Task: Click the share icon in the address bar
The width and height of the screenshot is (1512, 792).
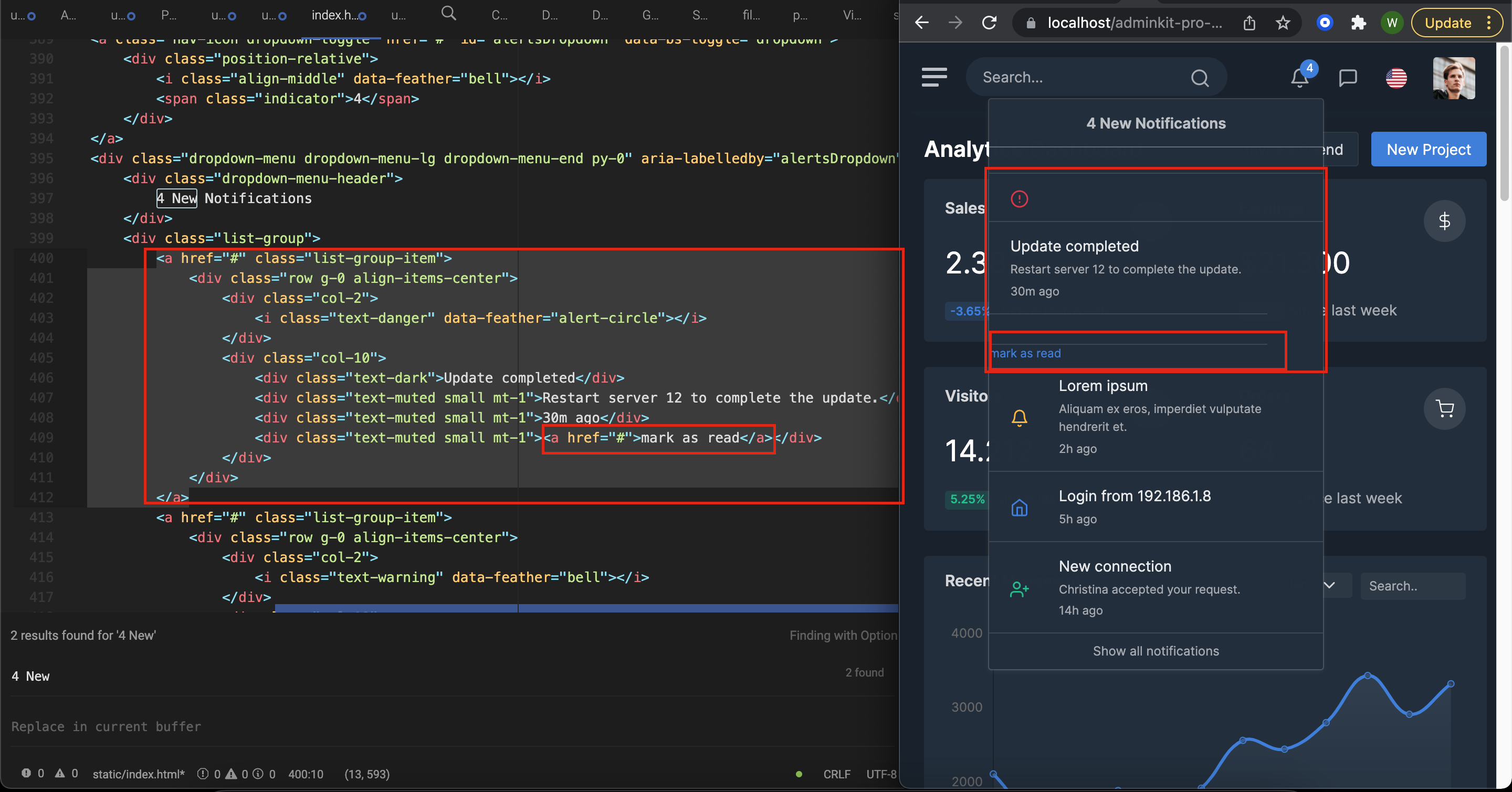Action: coord(1249,23)
